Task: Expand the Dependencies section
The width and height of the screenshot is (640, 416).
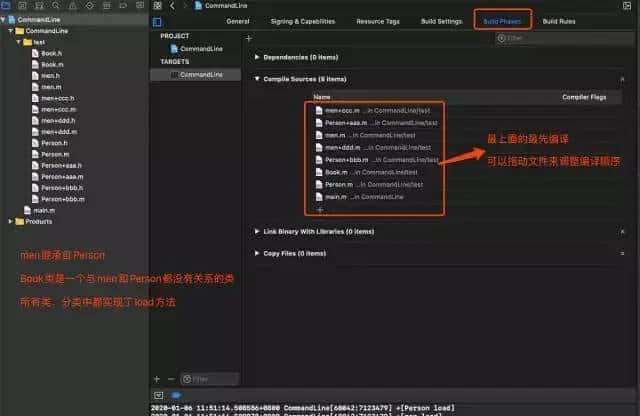Action: click(x=257, y=57)
